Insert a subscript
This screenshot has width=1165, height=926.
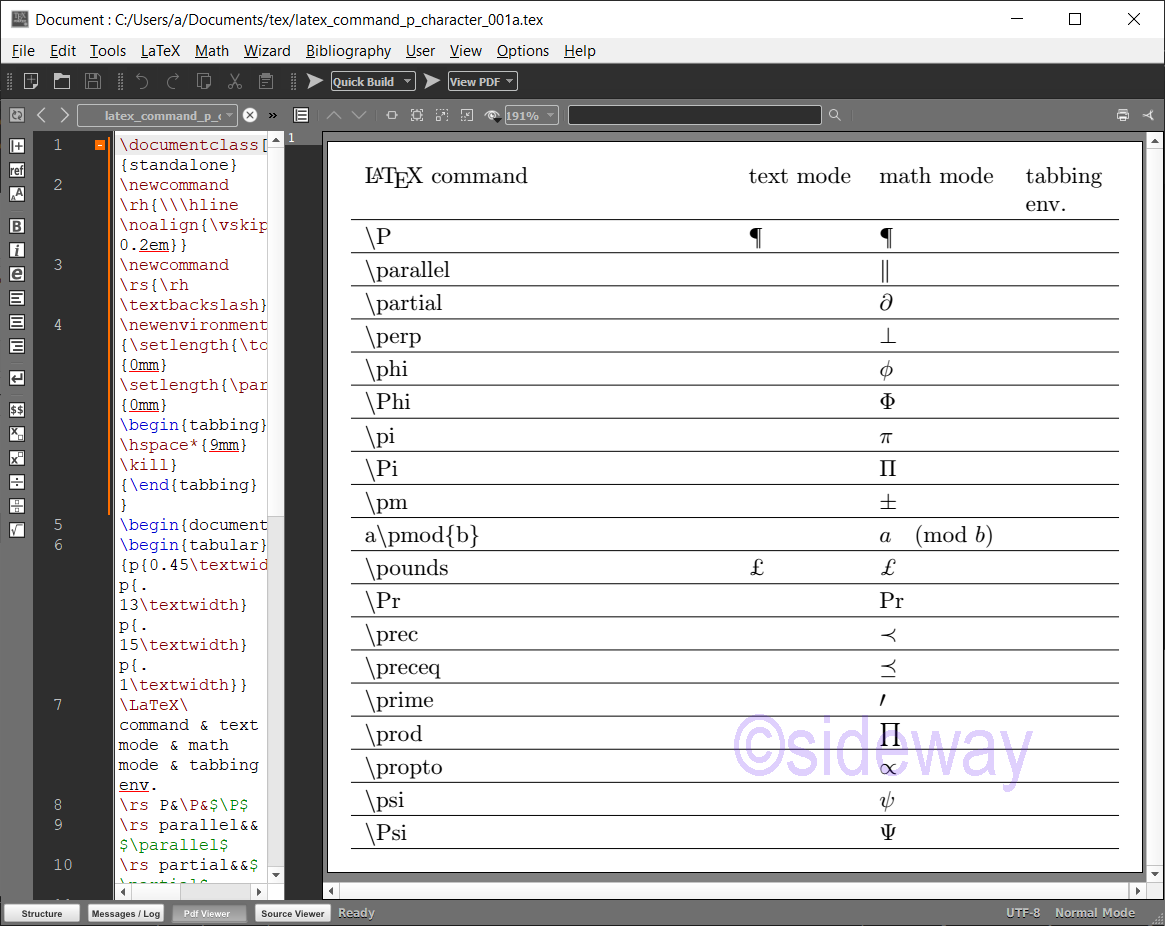[17, 434]
